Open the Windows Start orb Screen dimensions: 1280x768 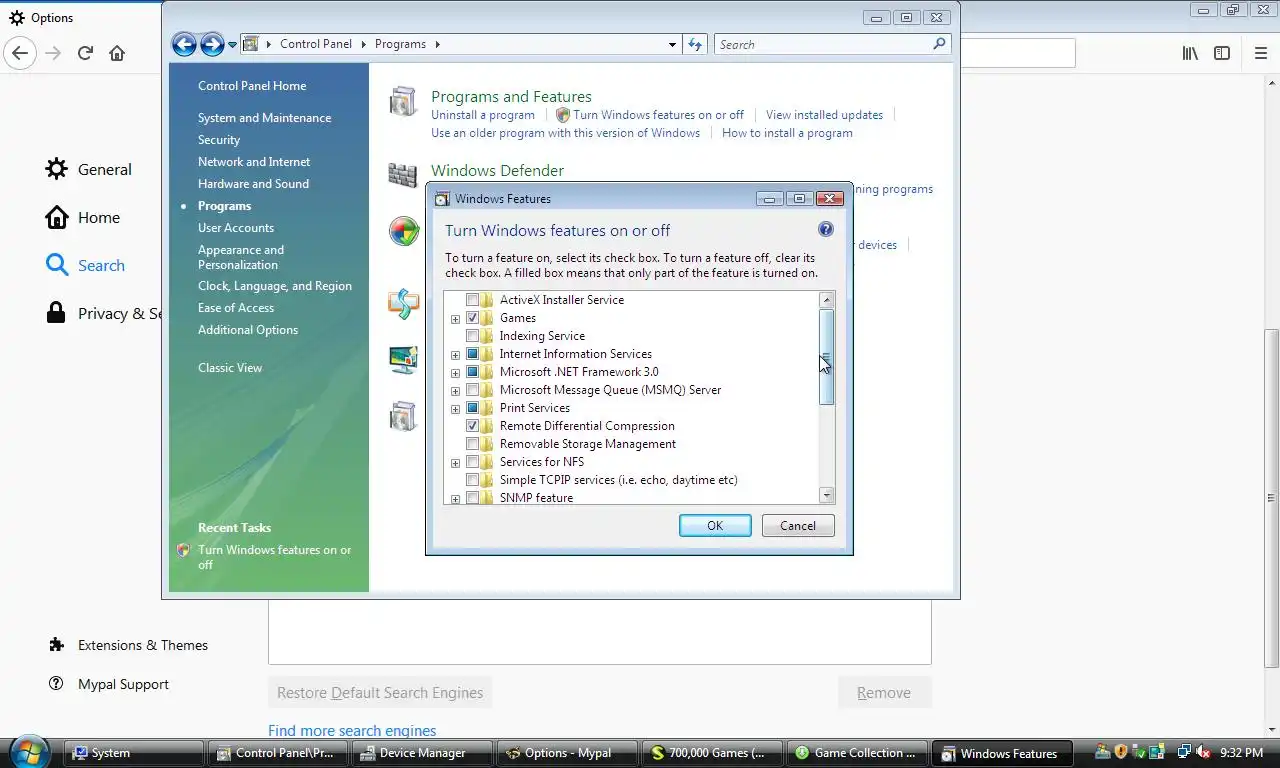click(28, 752)
